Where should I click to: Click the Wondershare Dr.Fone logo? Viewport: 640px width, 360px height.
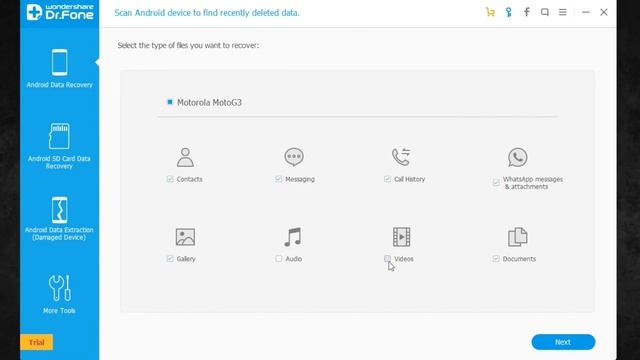click(60, 12)
